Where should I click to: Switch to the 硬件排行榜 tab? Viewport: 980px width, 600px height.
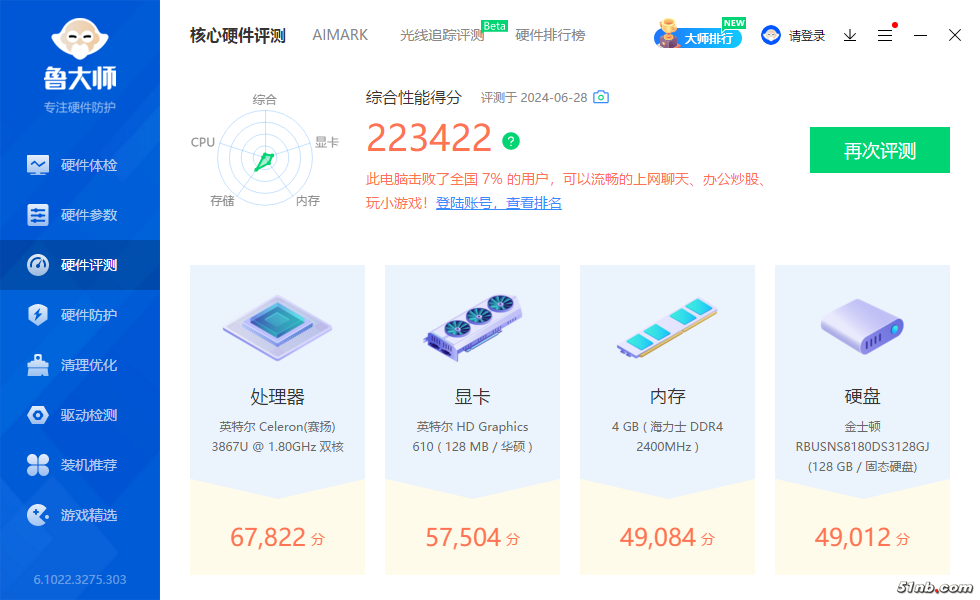[550, 36]
